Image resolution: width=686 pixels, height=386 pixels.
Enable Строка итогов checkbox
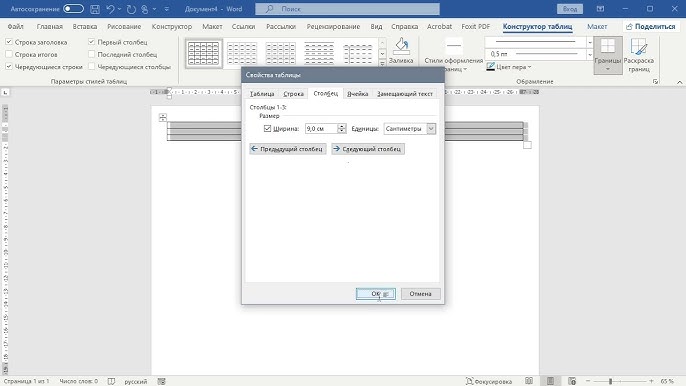[9, 54]
